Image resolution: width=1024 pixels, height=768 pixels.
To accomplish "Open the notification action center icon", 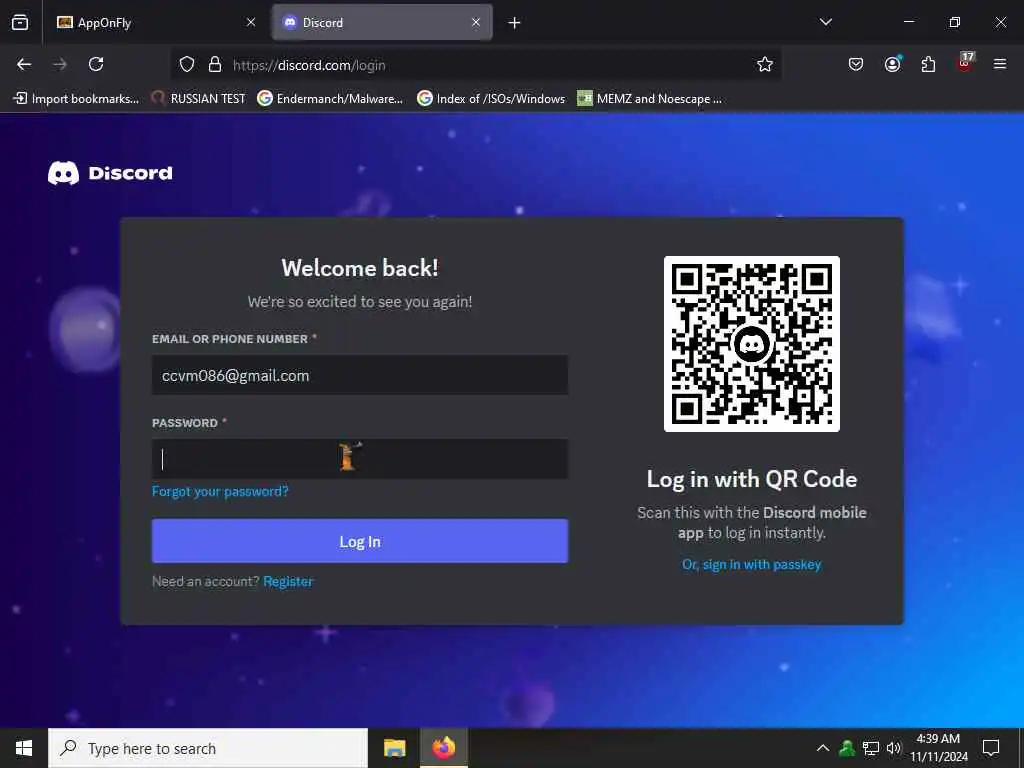I will [x=991, y=748].
